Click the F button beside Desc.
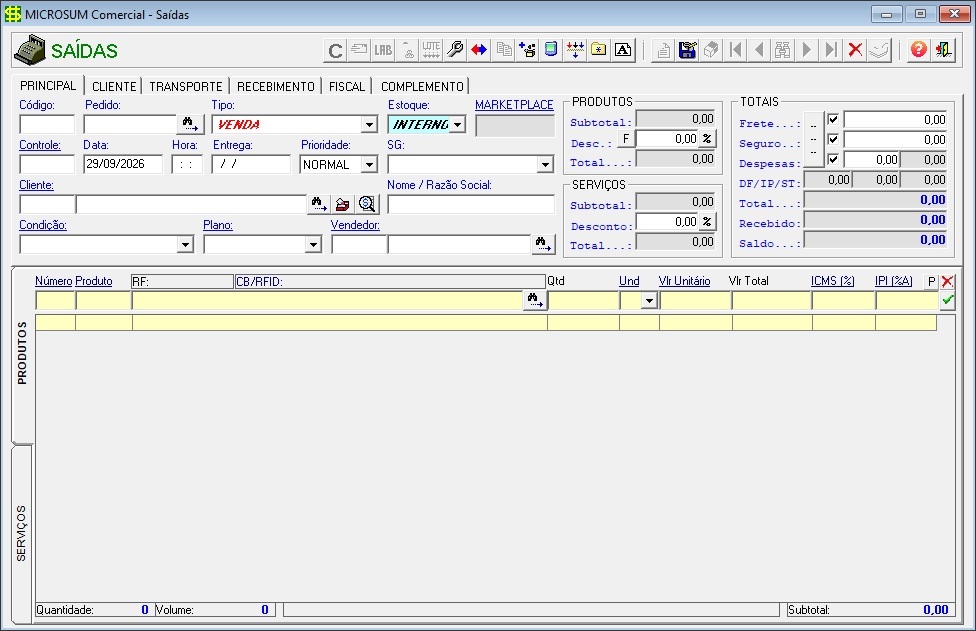The height and width of the screenshot is (631, 976). point(626,138)
